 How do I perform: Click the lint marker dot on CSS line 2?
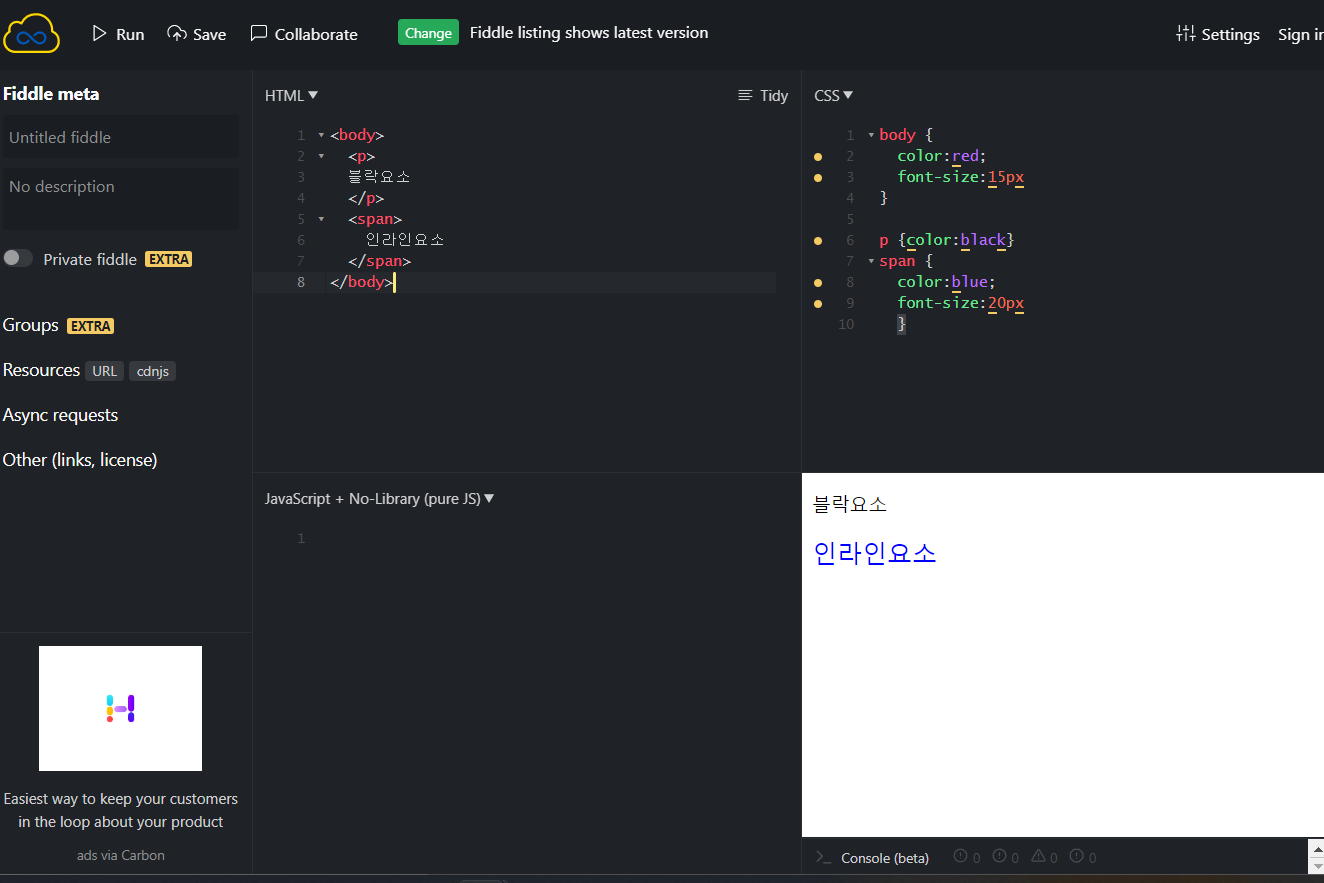[x=818, y=156]
